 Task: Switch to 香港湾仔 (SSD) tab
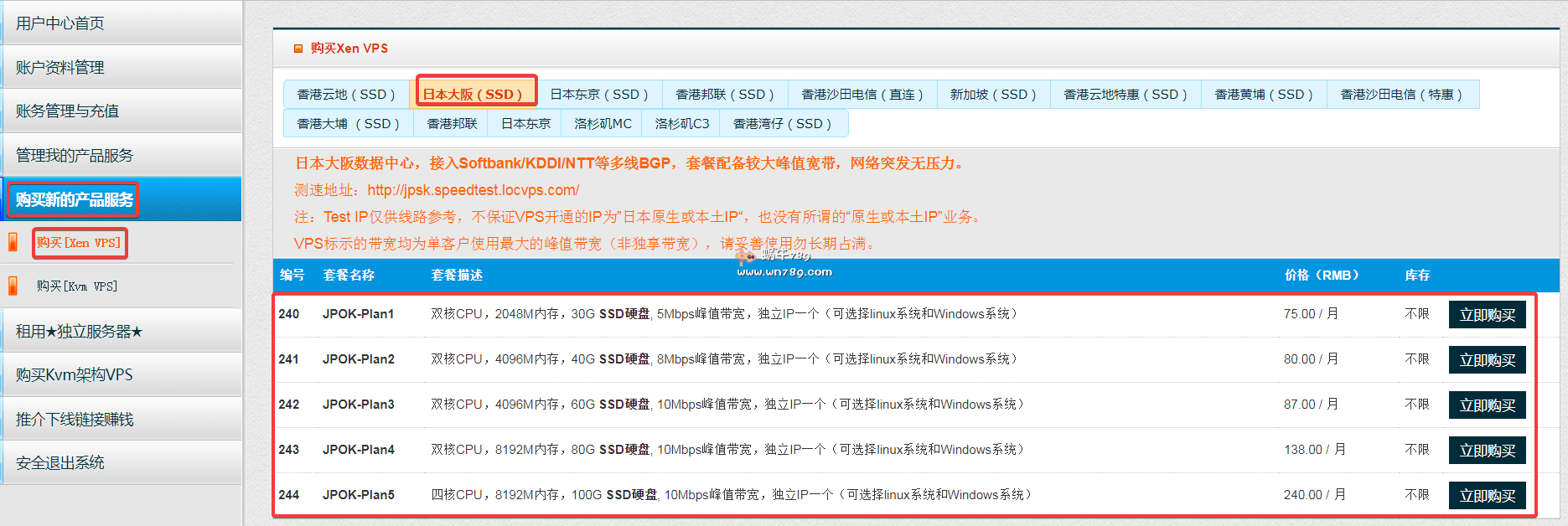pos(782,123)
